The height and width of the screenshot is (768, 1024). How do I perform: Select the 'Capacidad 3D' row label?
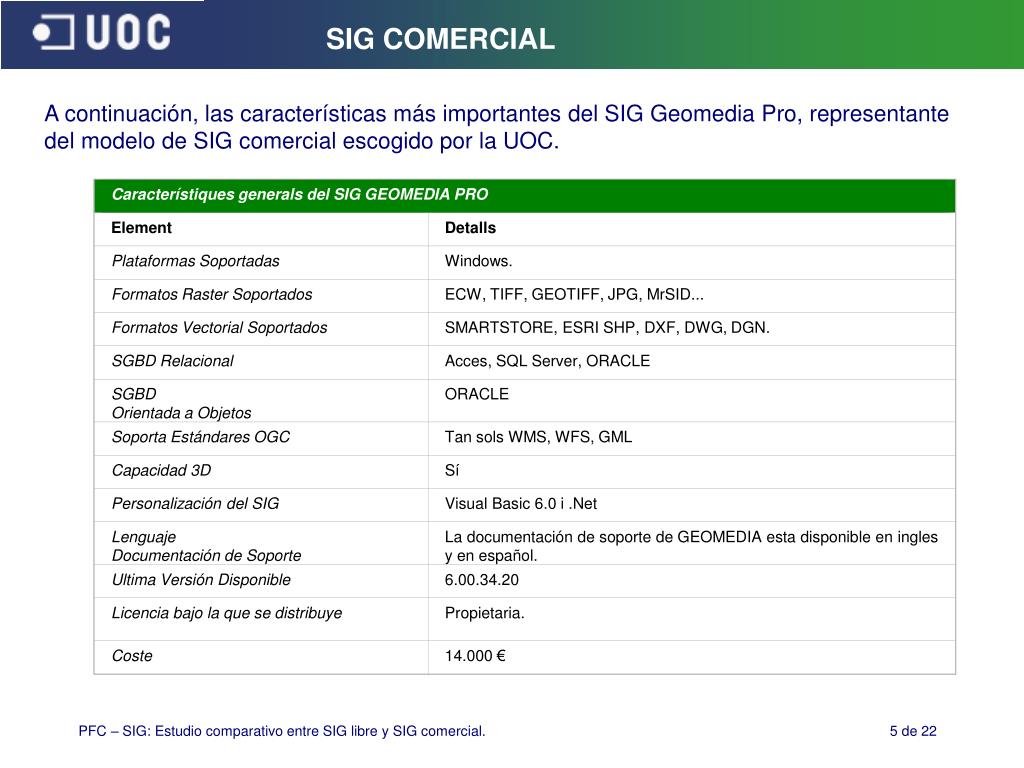click(x=161, y=470)
